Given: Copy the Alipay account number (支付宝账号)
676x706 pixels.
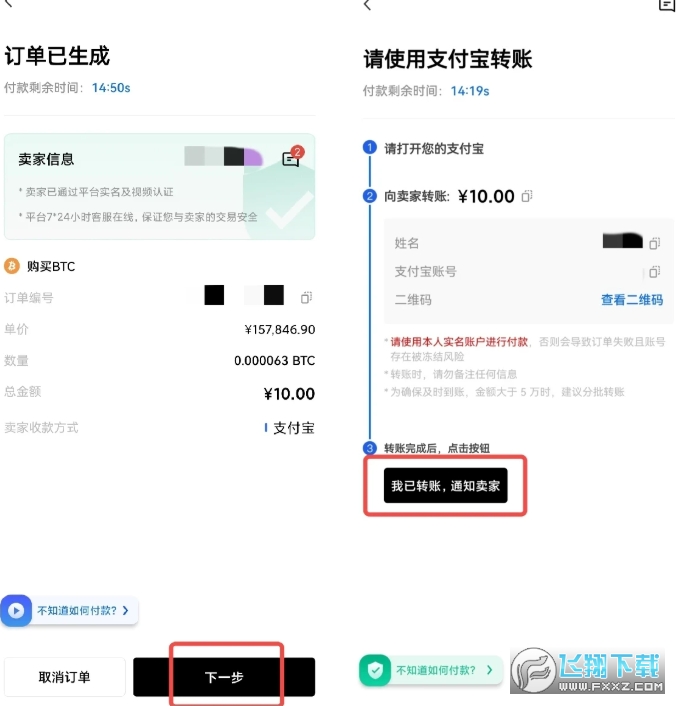Looking at the screenshot, I should pyautogui.click(x=654, y=272).
